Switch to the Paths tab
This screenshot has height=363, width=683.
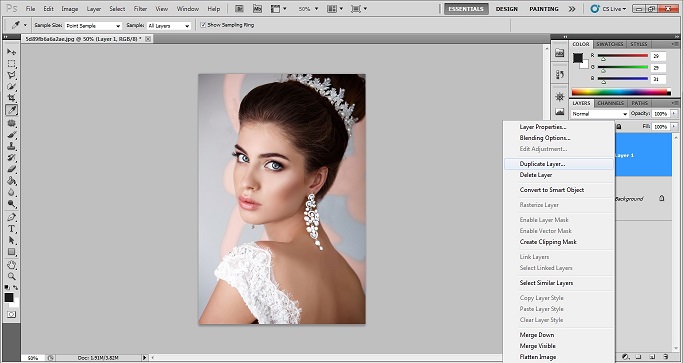pos(639,103)
